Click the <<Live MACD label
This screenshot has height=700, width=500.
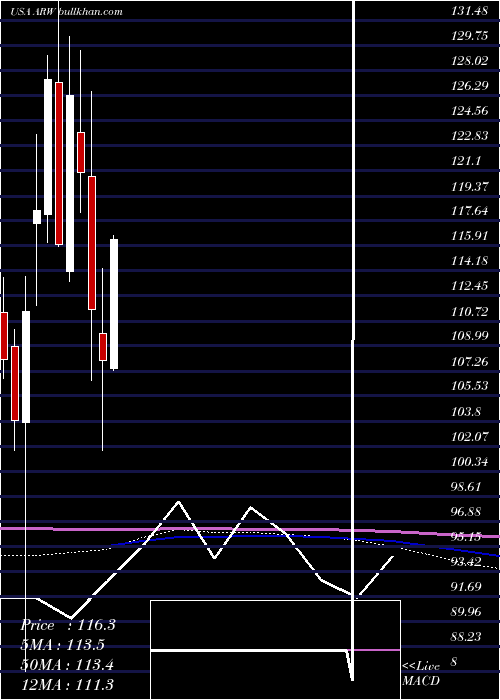(x=421, y=673)
